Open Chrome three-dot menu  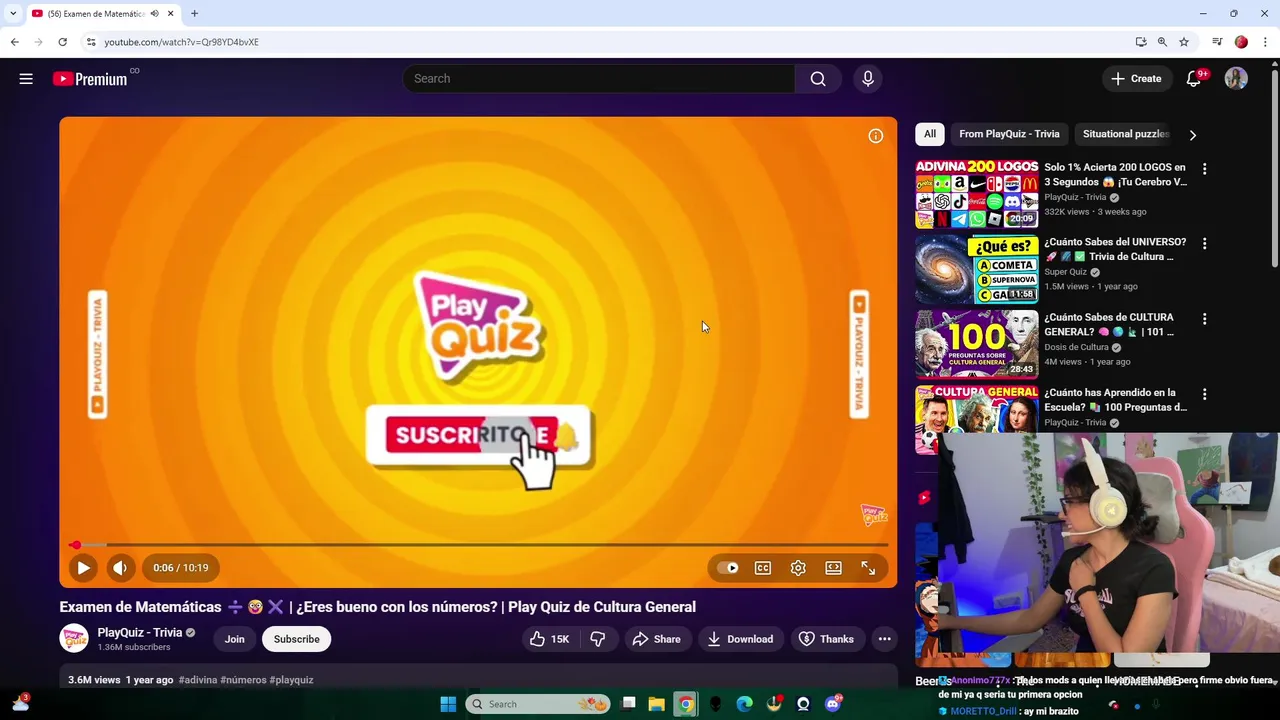(x=1265, y=42)
